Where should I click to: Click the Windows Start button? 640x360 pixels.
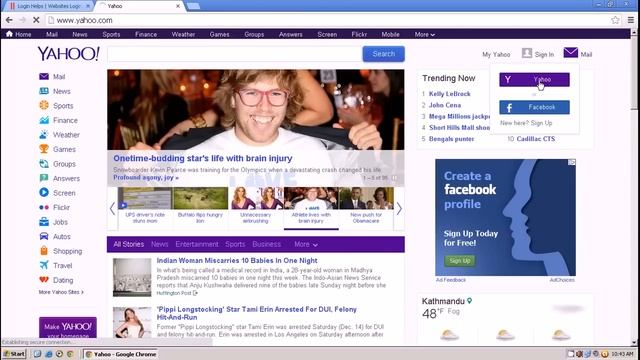[x=14, y=354]
